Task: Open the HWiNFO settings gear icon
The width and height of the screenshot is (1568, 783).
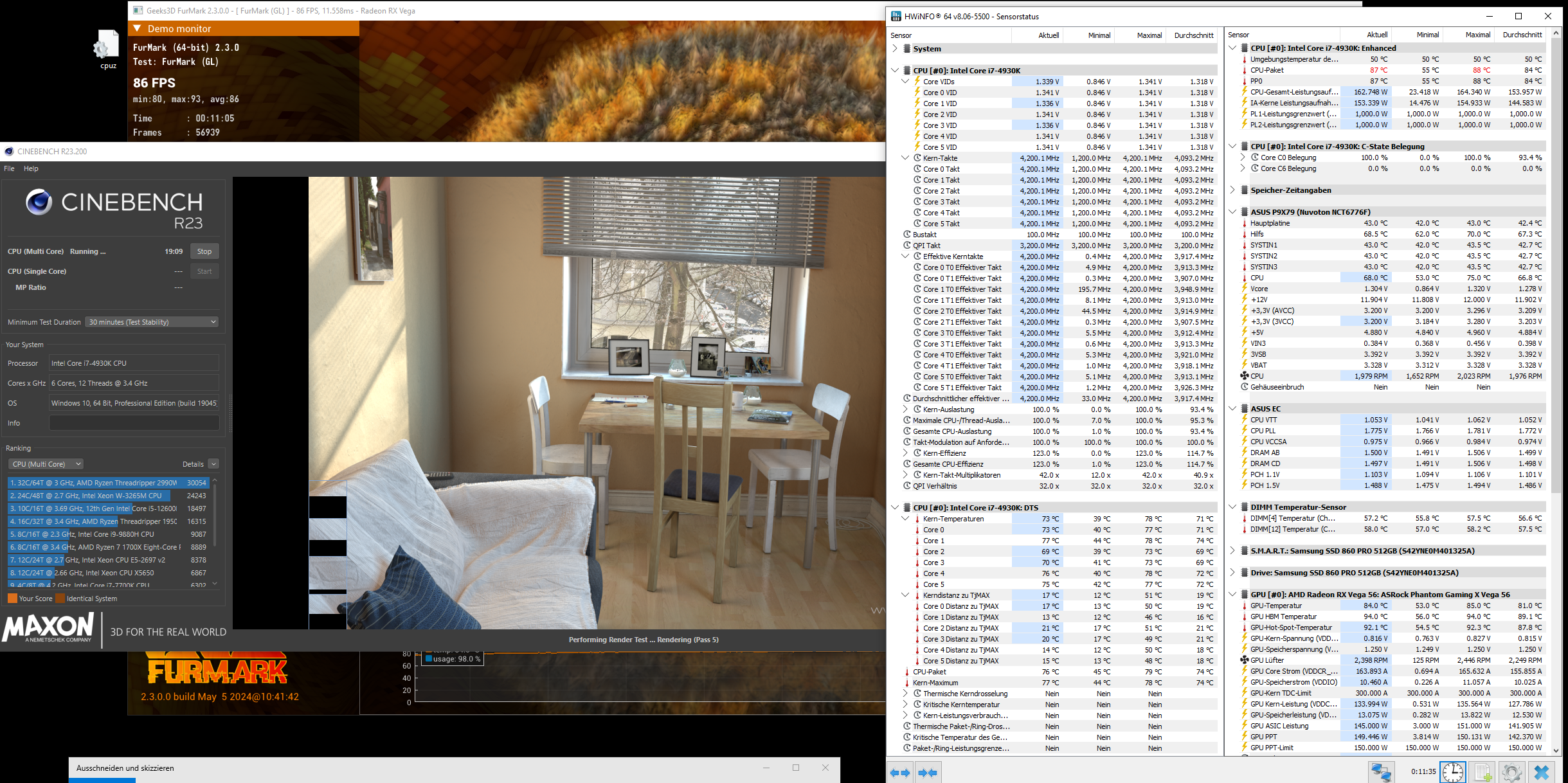Action: pos(1512,772)
